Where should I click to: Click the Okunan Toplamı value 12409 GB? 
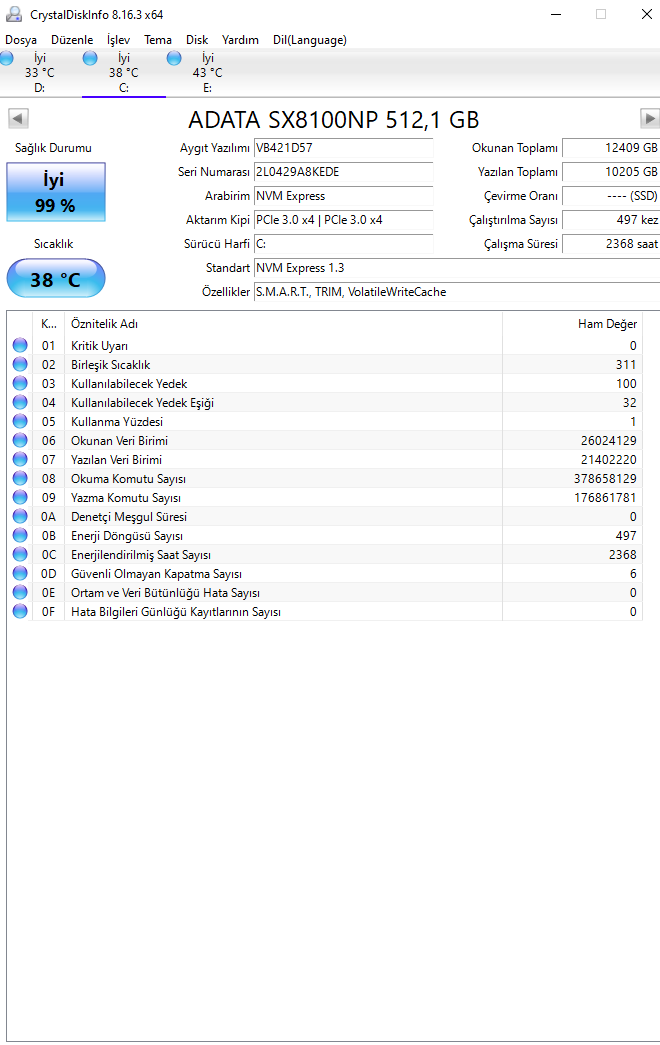click(611, 148)
